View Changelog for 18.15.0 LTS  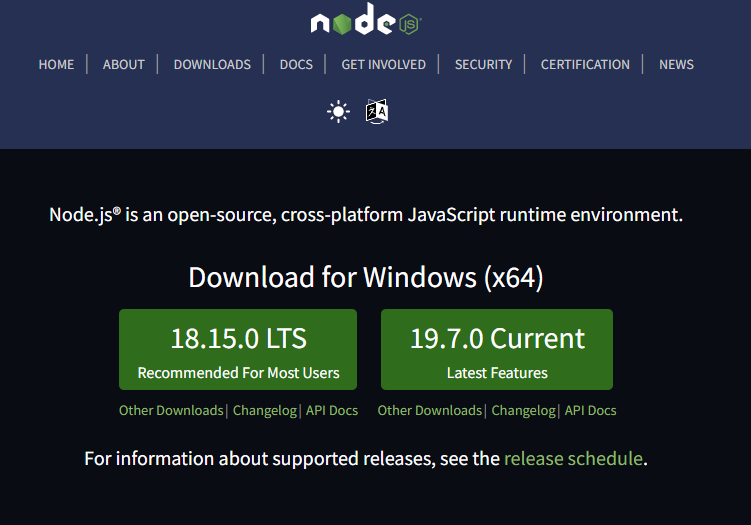pos(265,411)
